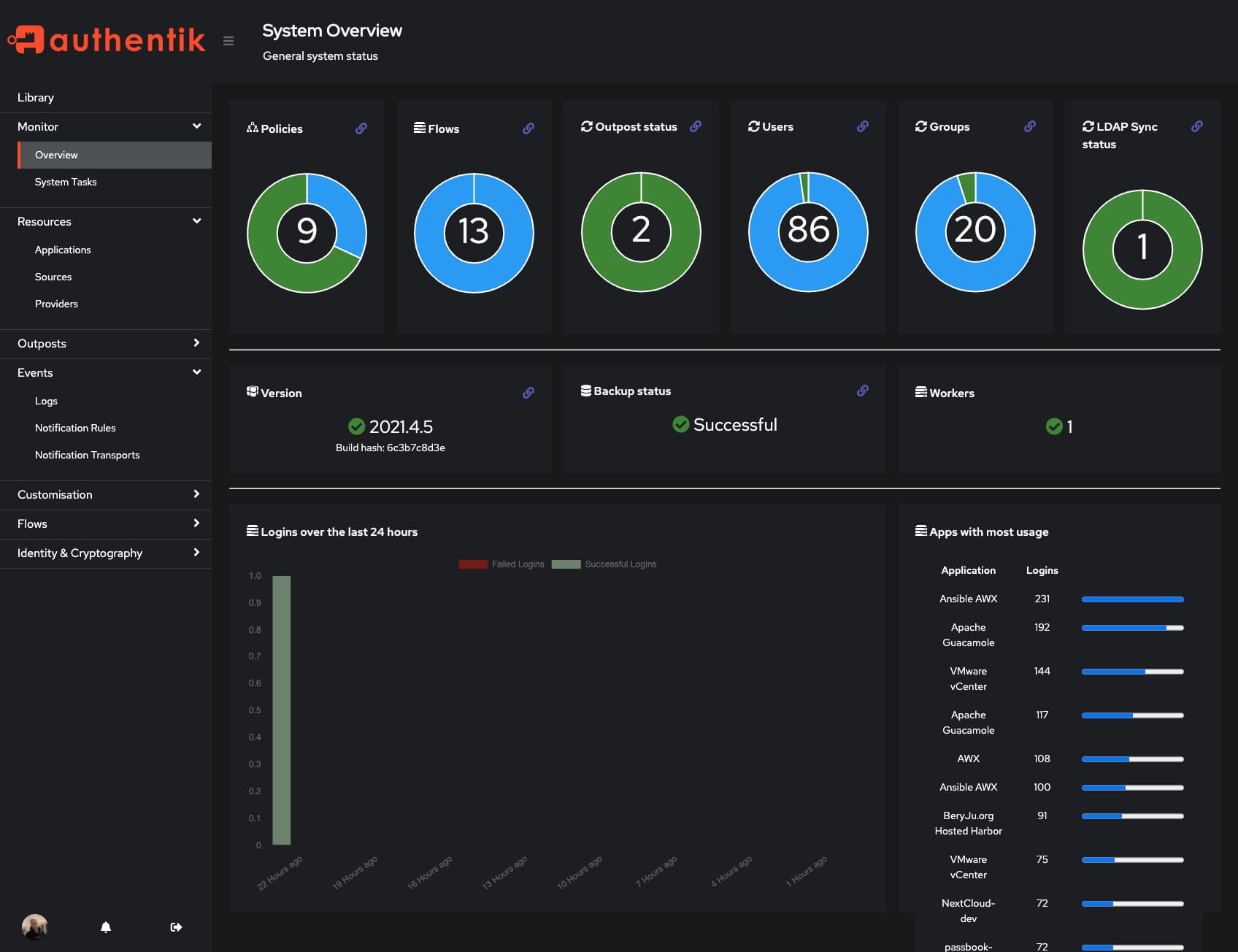Open the user avatar profile
Screen dimensions: 1238x952
tap(35, 926)
